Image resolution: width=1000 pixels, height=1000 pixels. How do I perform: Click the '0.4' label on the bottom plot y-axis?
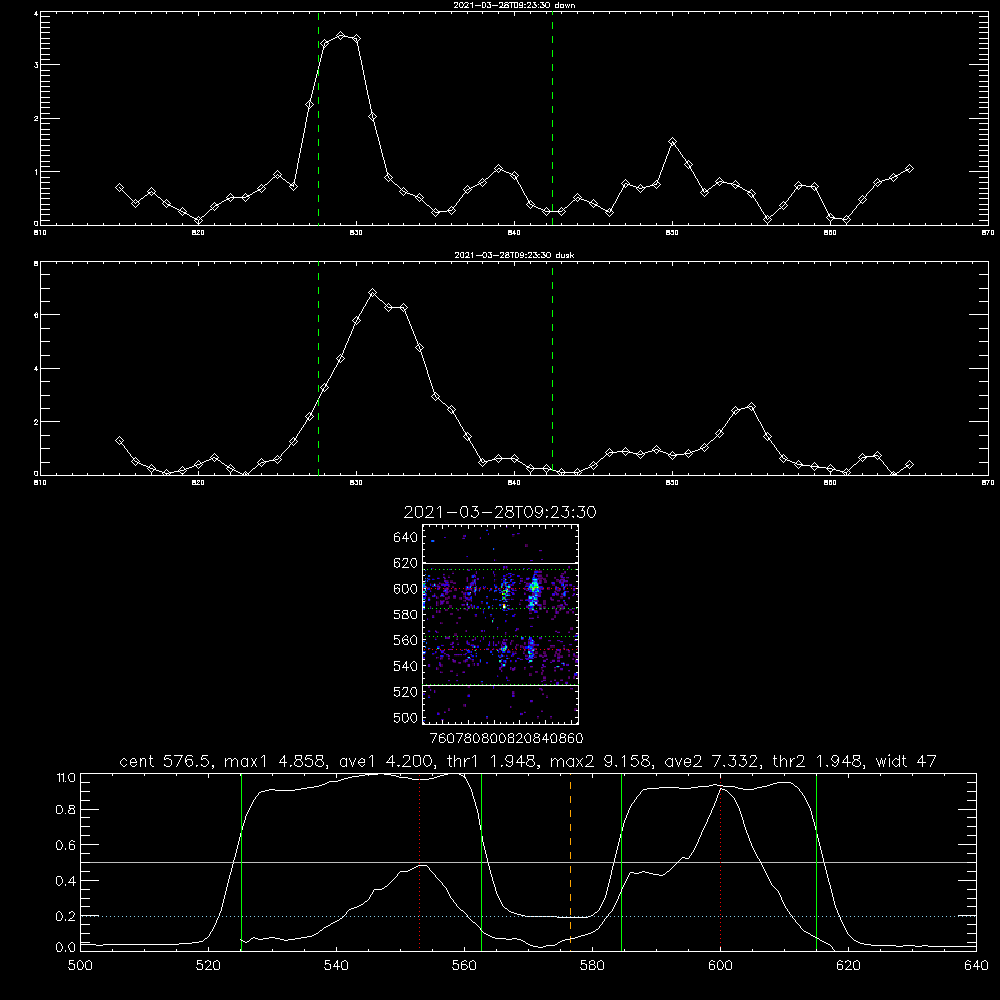coord(66,881)
